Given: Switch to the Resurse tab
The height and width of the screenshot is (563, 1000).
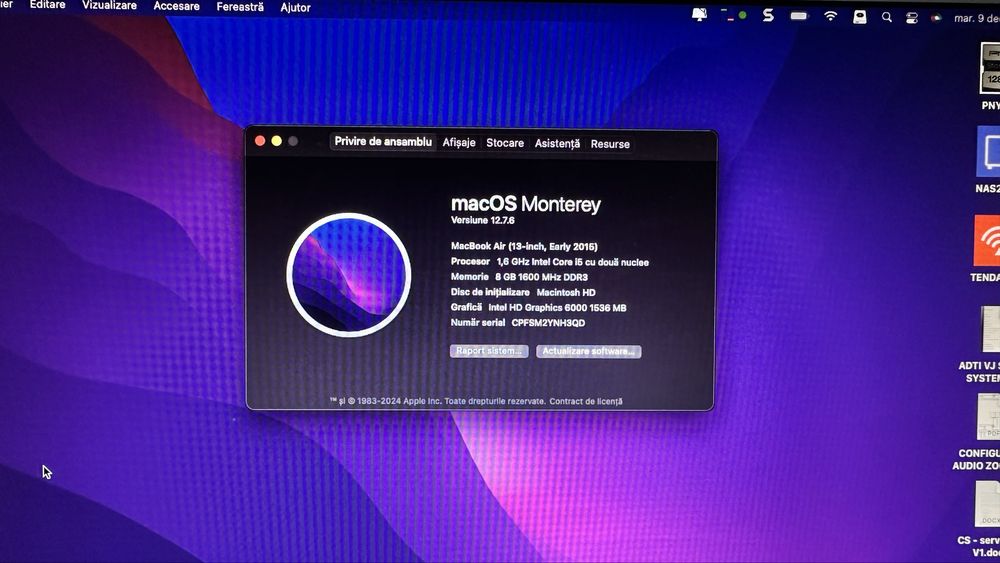Looking at the screenshot, I should 610,144.
